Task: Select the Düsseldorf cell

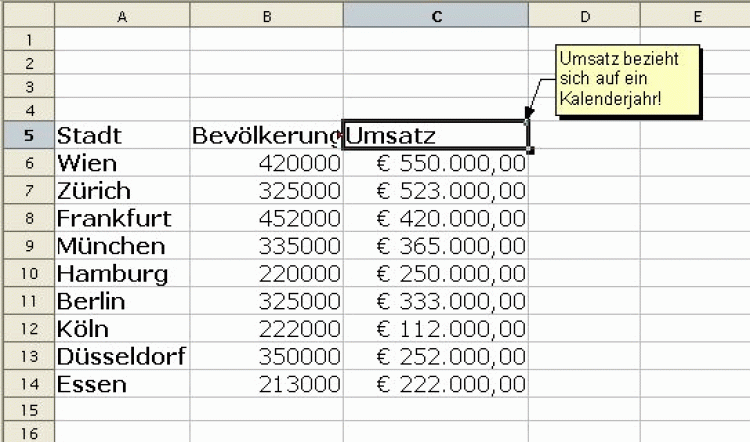Action: click(x=122, y=356)
